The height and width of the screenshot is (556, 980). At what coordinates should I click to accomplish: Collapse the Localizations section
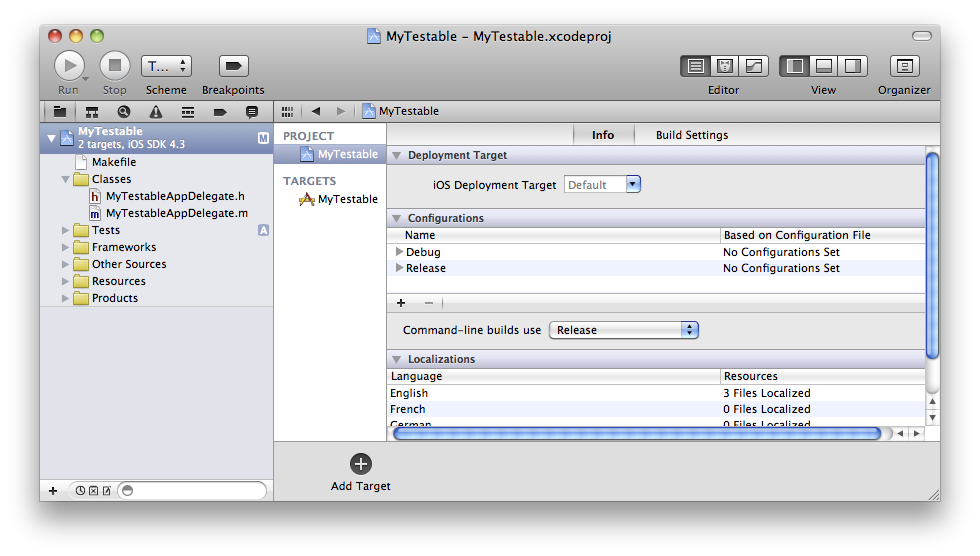click(x=396, y=360)
